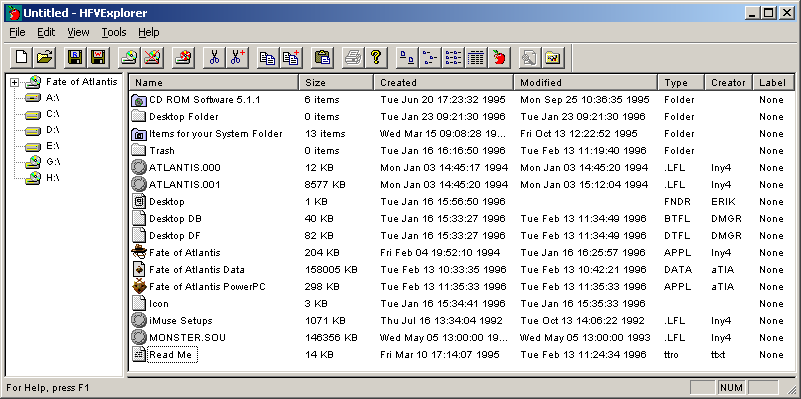Image resolution: width=801 pixels, height=399 pixels.
Task: Sort by the Modified column header
Action: coord(585,82)
